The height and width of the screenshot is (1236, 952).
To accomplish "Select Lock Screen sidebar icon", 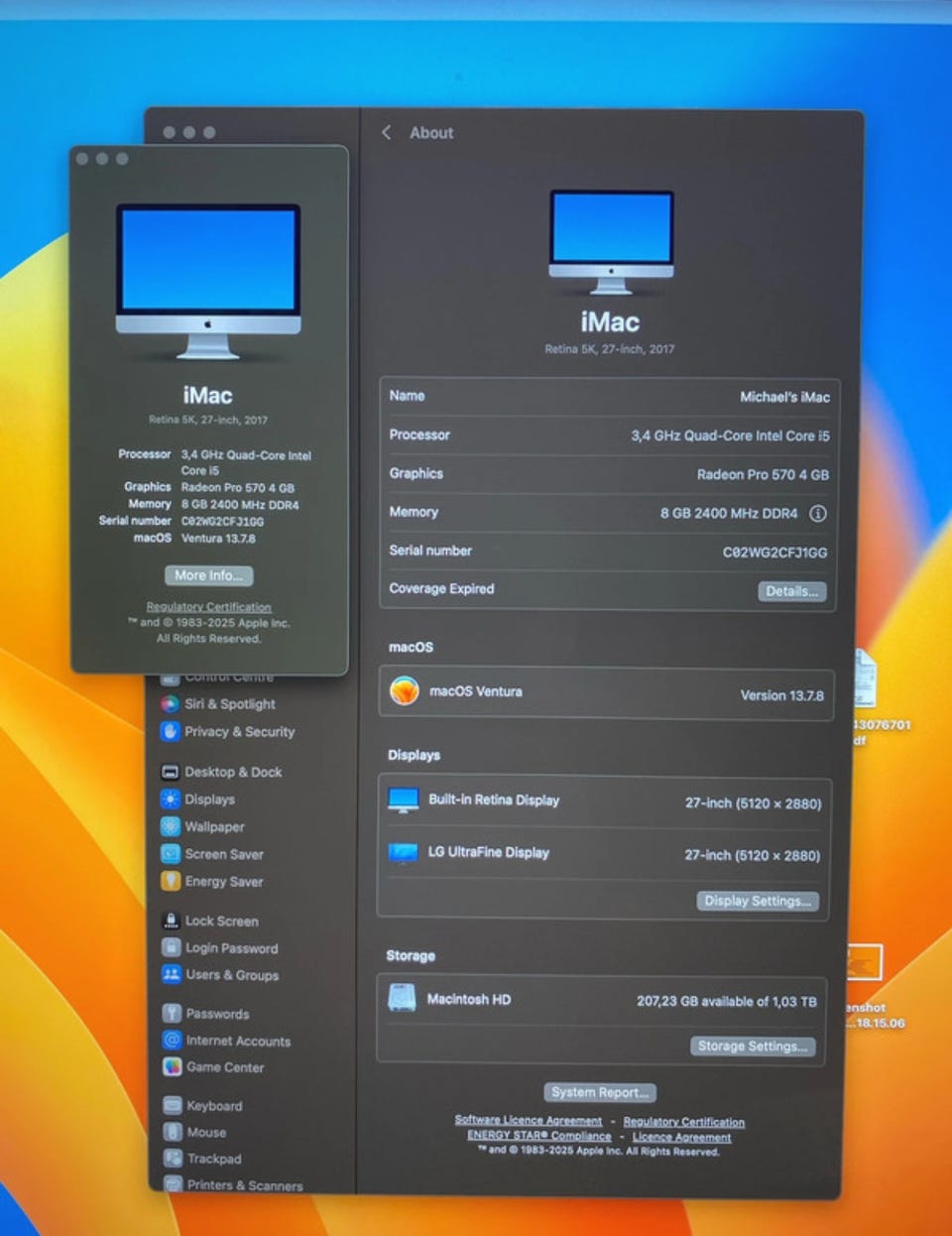I will pos(171,921).
